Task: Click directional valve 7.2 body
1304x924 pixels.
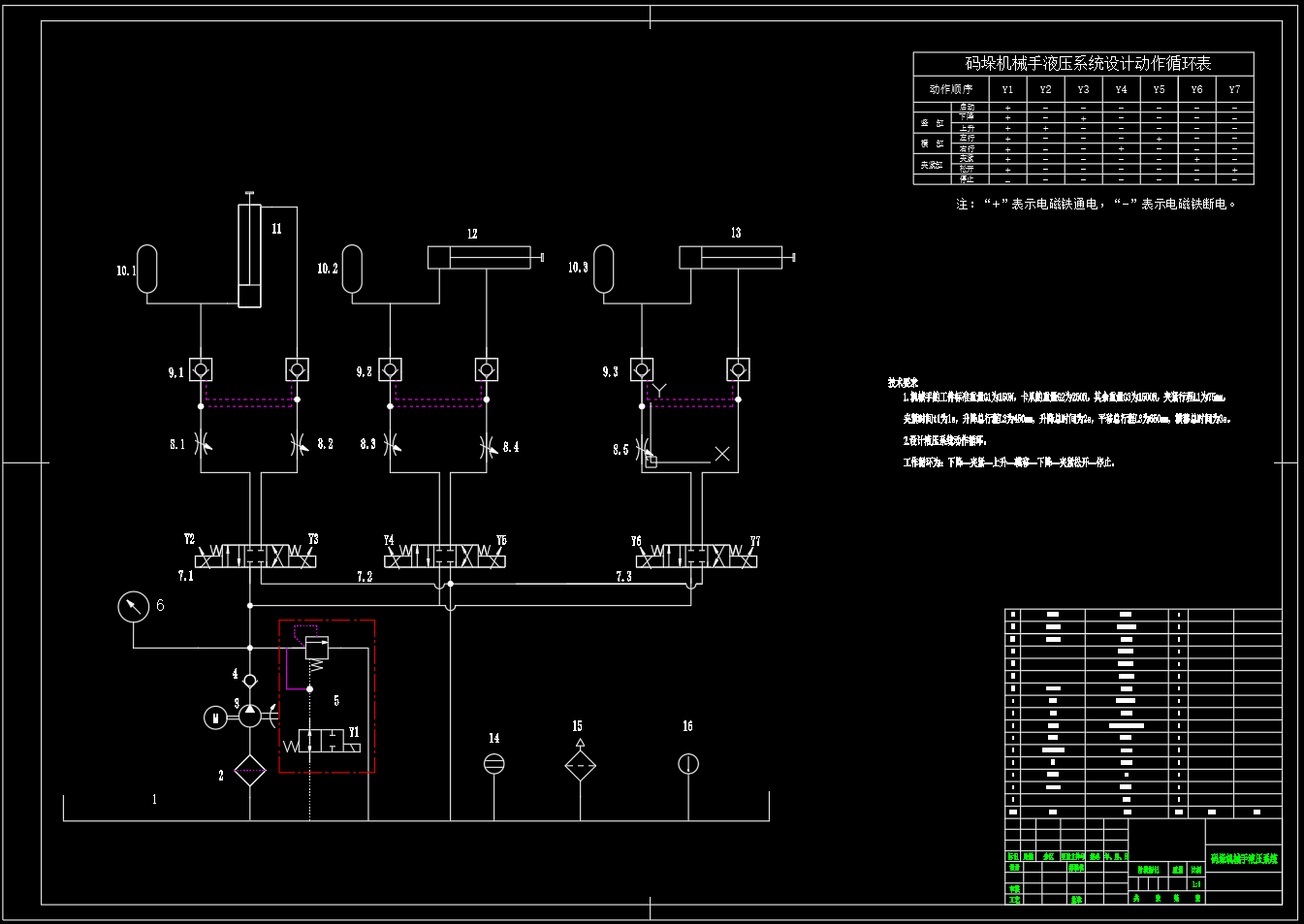Action: pyautogui.click(x=445, y=557)
